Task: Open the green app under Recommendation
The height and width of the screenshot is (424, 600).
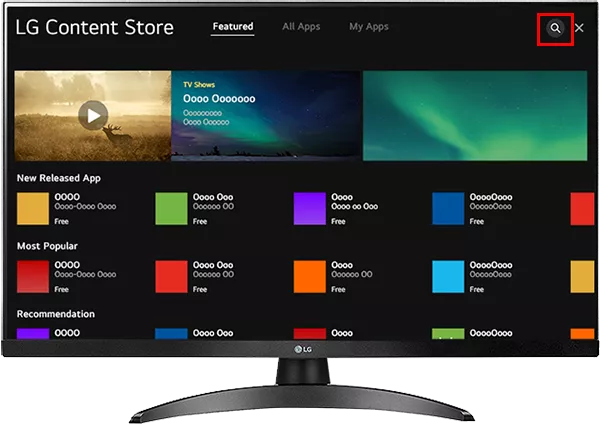Action: coord(448,333)
